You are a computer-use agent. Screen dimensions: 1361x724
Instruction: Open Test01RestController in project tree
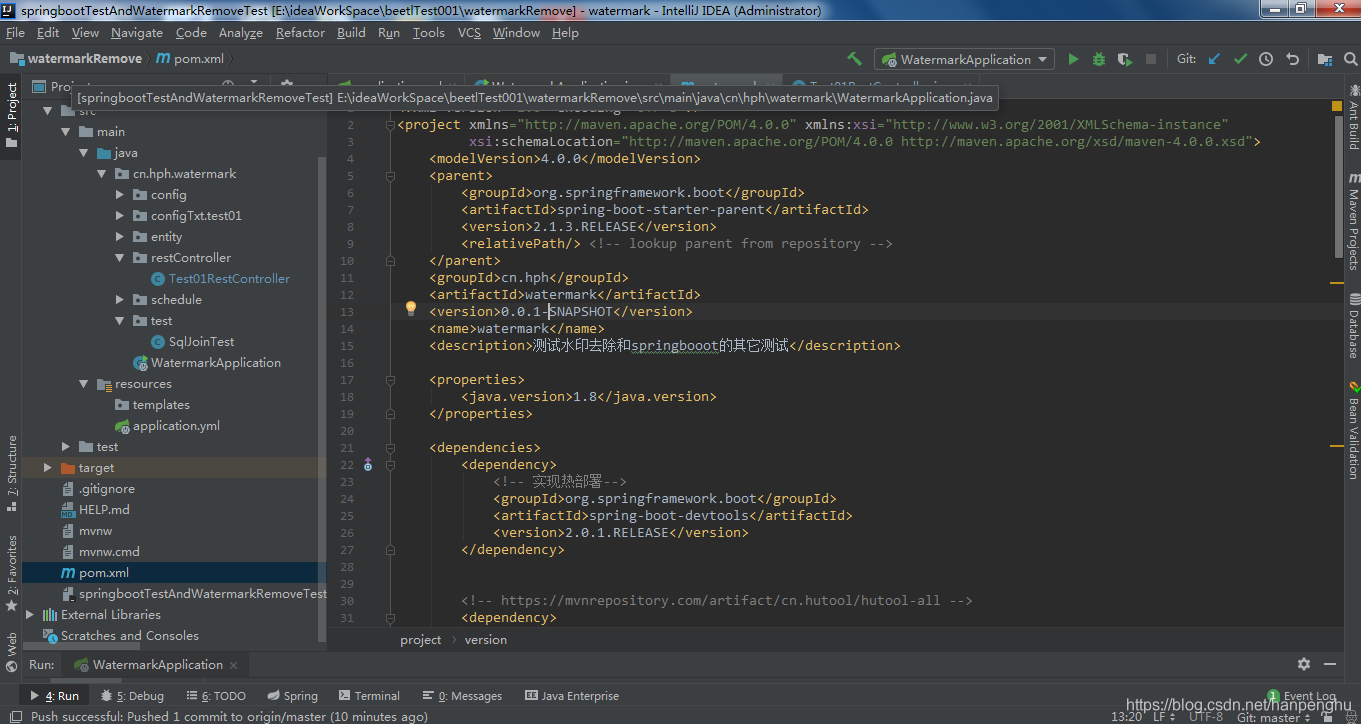[x=229, y=279]
